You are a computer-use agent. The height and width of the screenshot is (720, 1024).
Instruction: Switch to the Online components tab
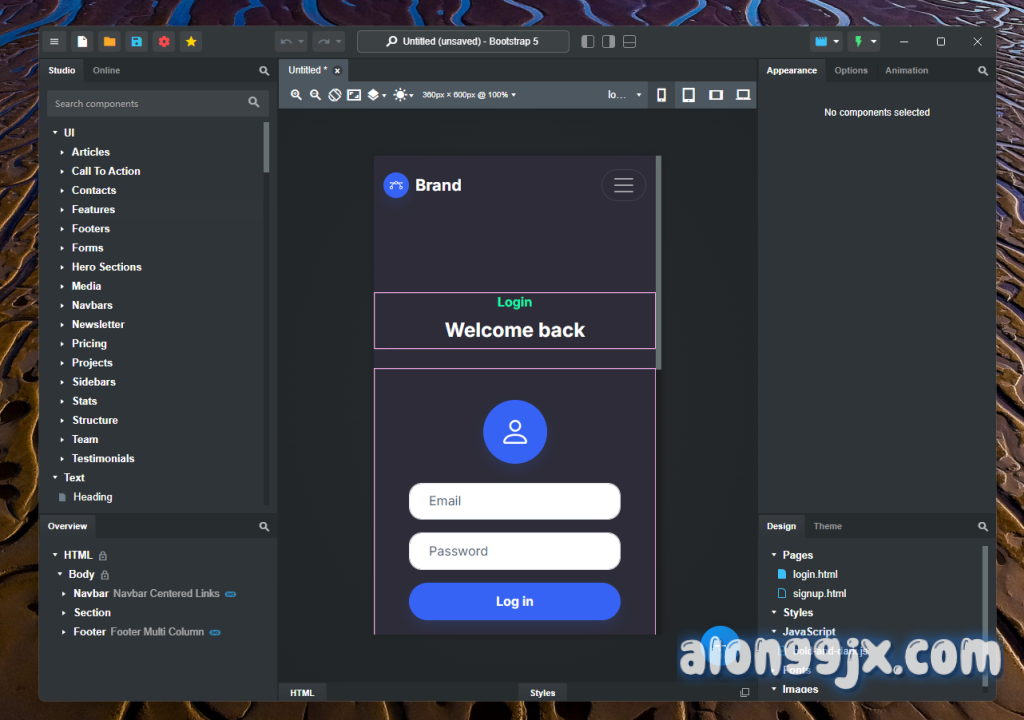point(106,70)
